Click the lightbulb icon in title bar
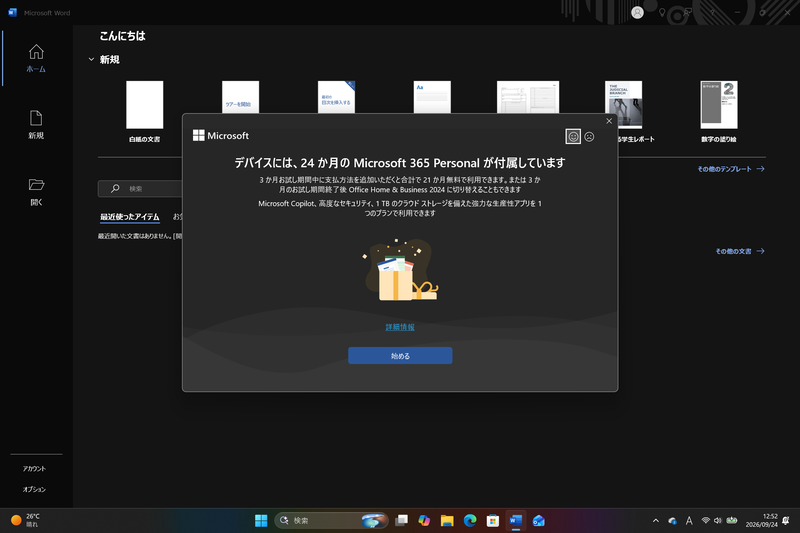 662,12
